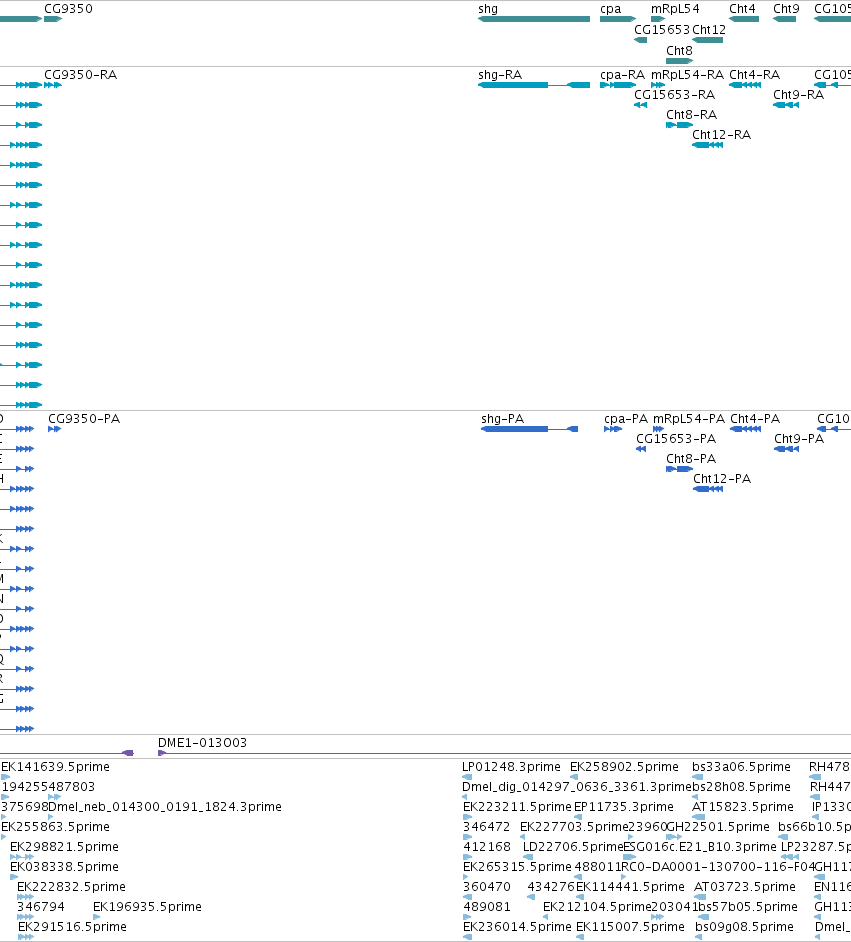Select the mRpL54-RA label
851x942 pixels.
coord(688,74)
